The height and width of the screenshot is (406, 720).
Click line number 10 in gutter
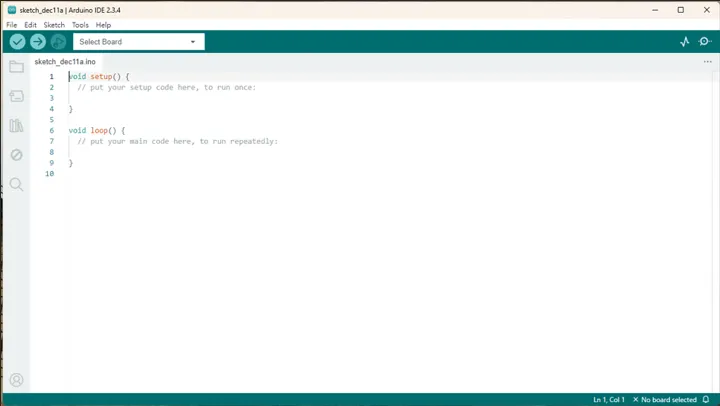50,174
